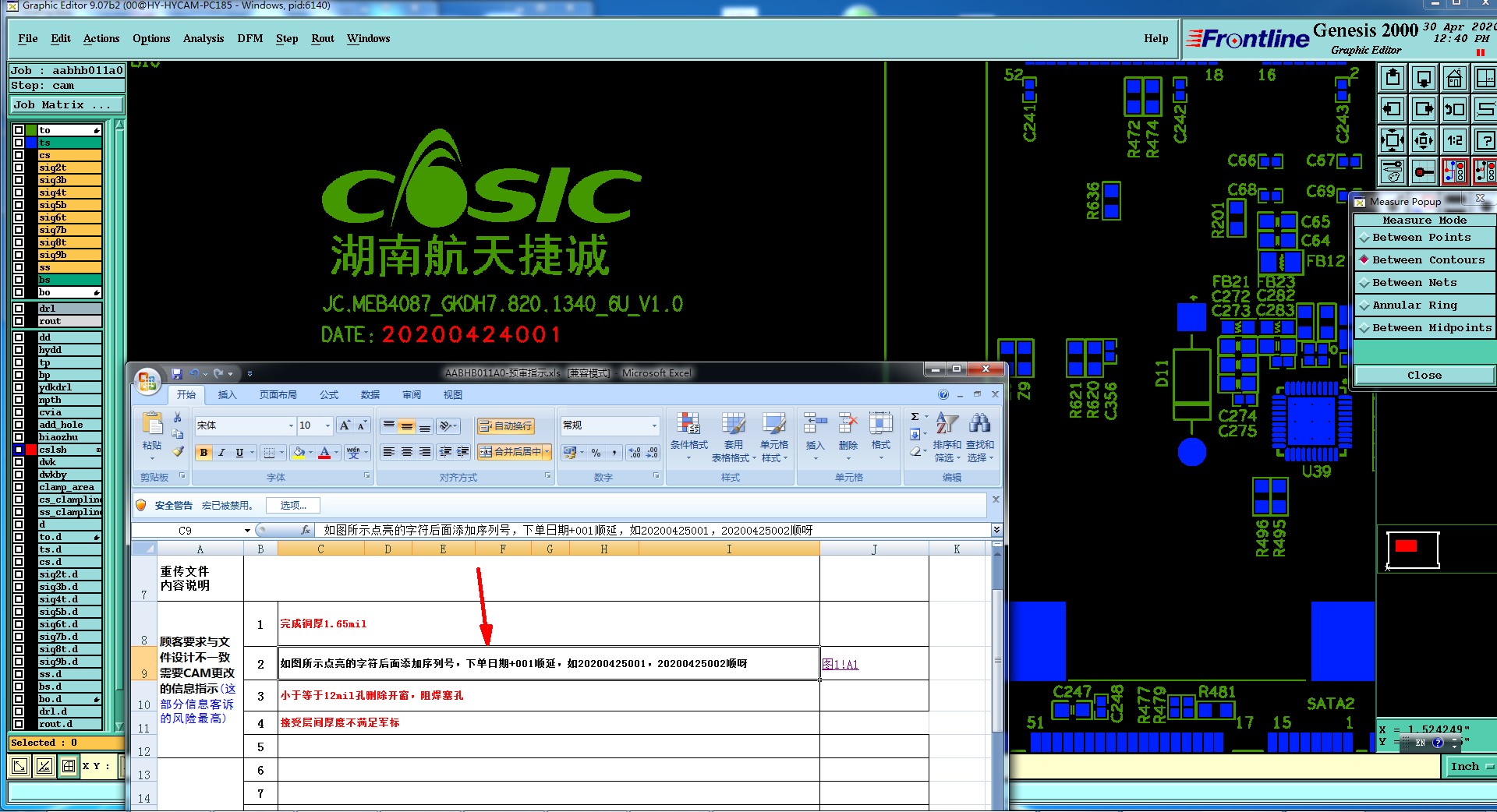Click the Job Matrix button
This screenshot has width=1497, height=812.
(x=65, y=105)
